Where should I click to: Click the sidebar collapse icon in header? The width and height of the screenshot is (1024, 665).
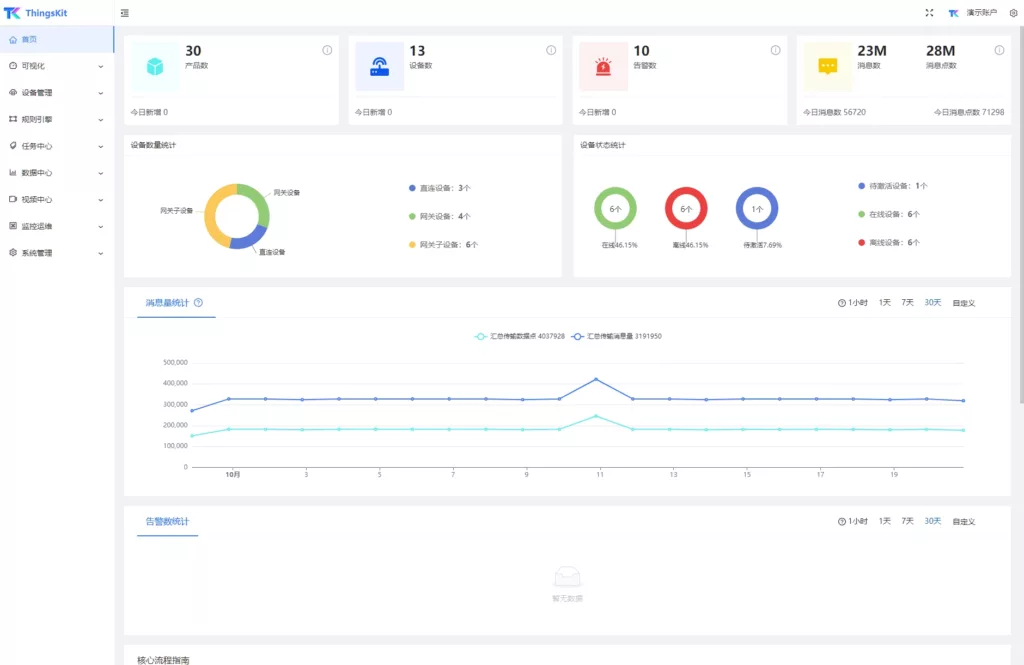124,13
